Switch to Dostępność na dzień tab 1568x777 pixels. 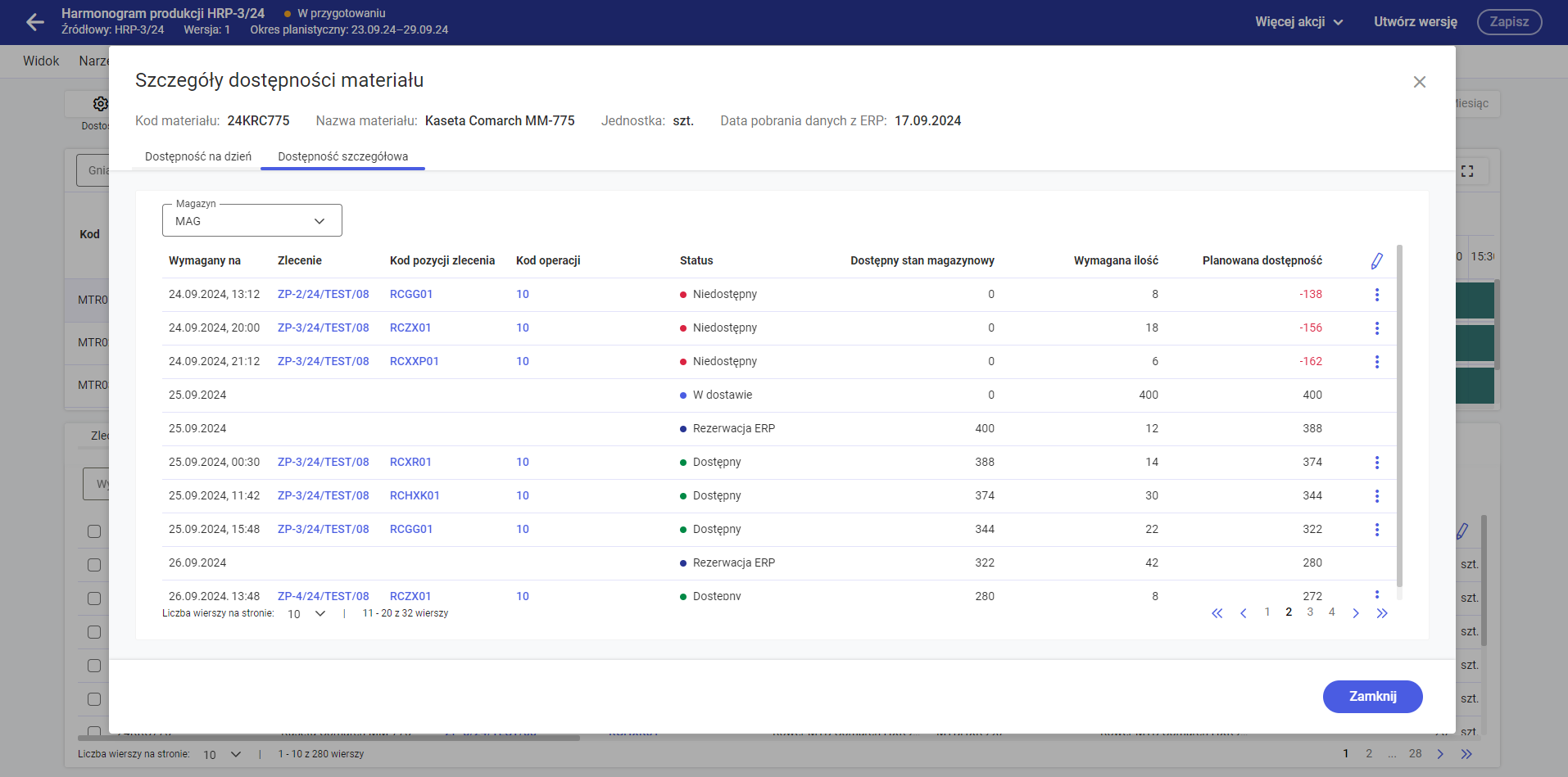point(197,156)
